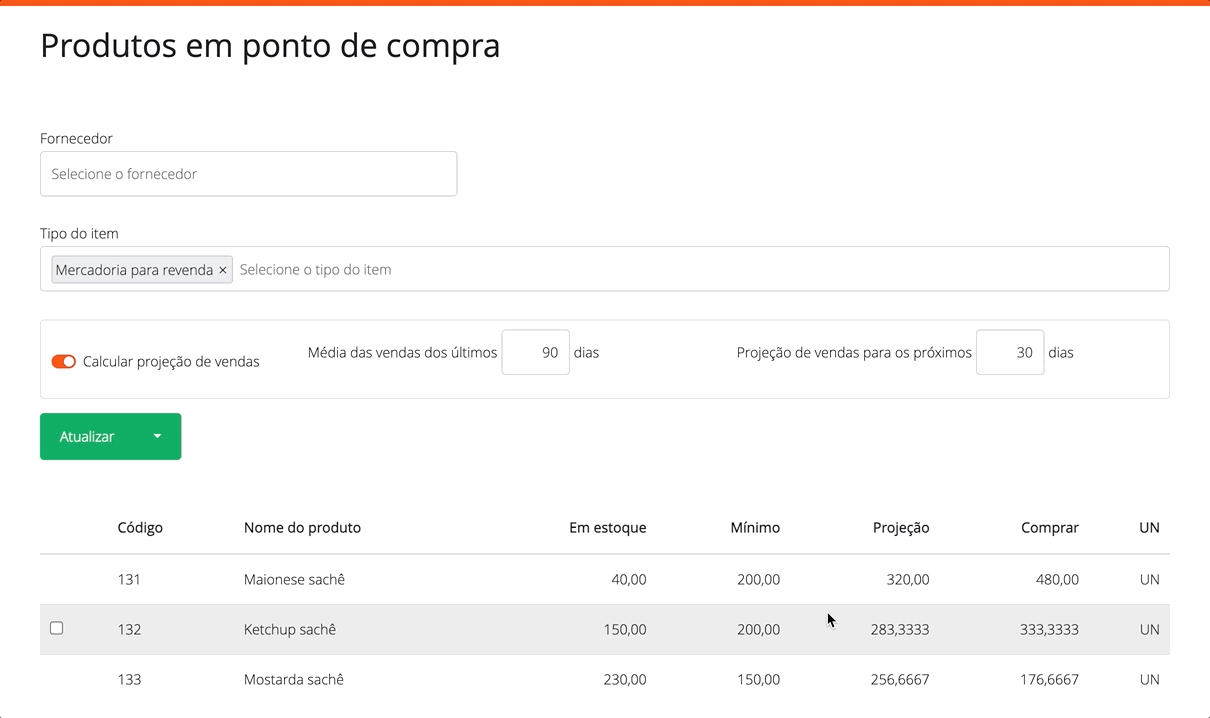The height and width of the screenshot is (718, 1210).
Task: Check the checkbox on the Ketchup sachê row
Action: pos(57,628)
